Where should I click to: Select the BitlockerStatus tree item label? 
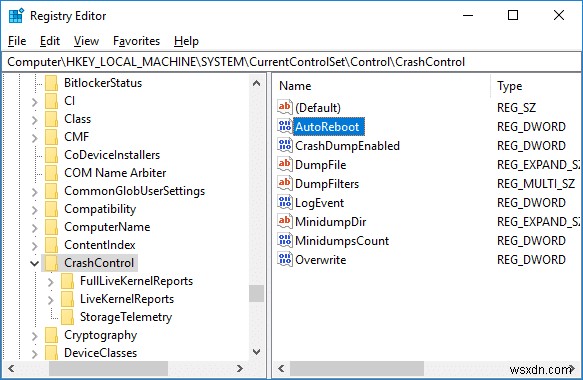click(x=103, y=83)
